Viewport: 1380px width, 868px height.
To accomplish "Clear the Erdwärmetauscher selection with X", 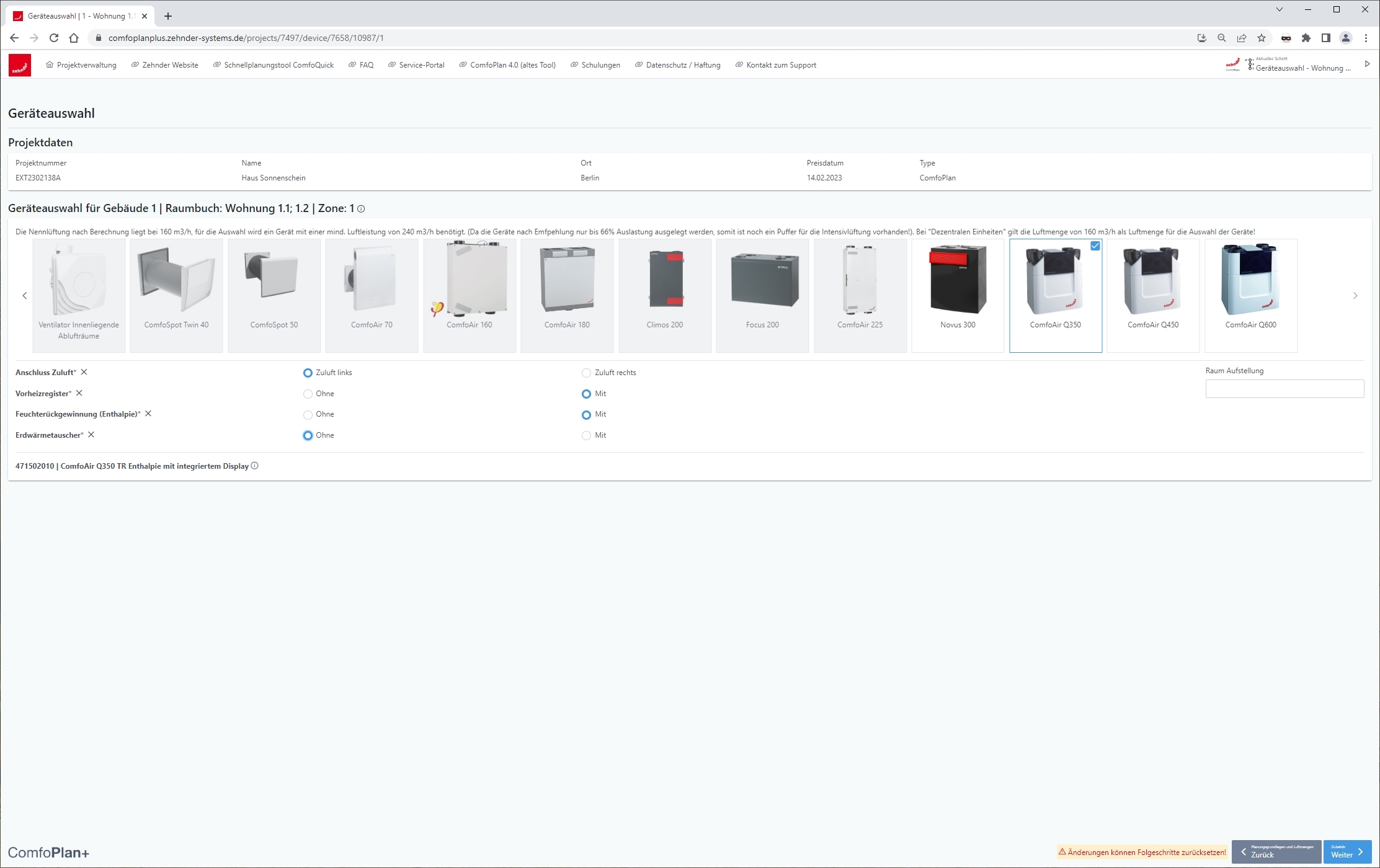I will click(x=91, y=435).
